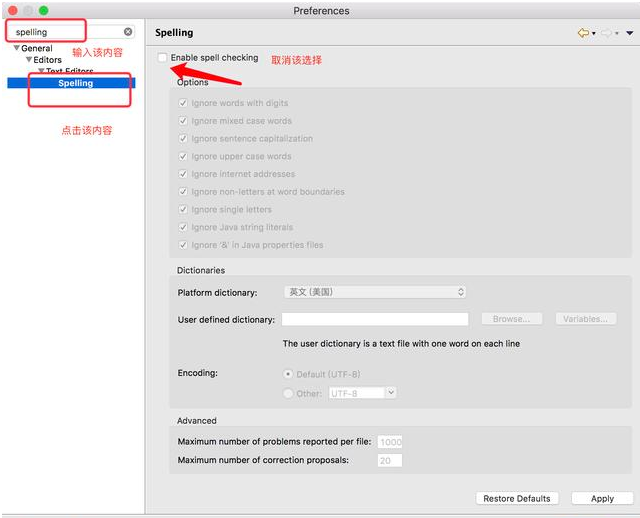
Task: Clear the spelling filter text
Action: [128, 32]
